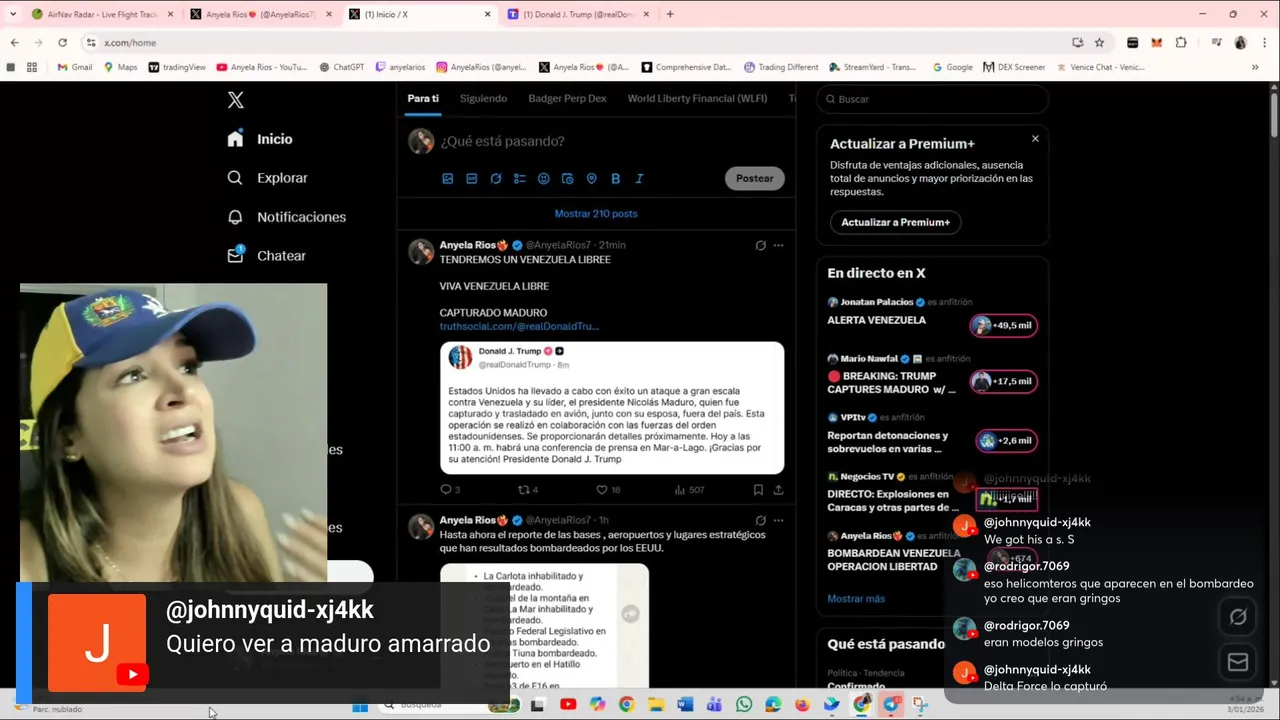Open Grok icon on the 21min post
1280x720 pixels.
pos(761,245)
